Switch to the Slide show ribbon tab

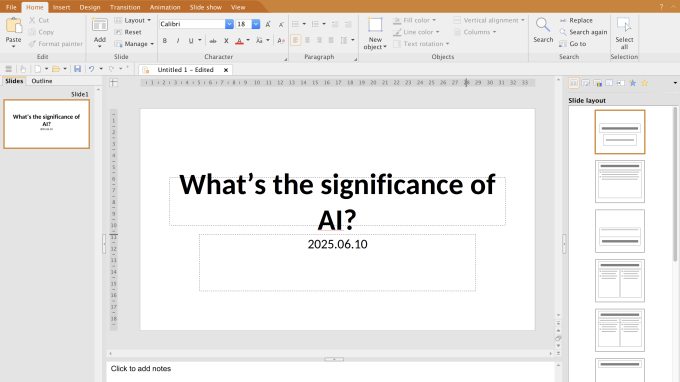[x=206, y=7]
